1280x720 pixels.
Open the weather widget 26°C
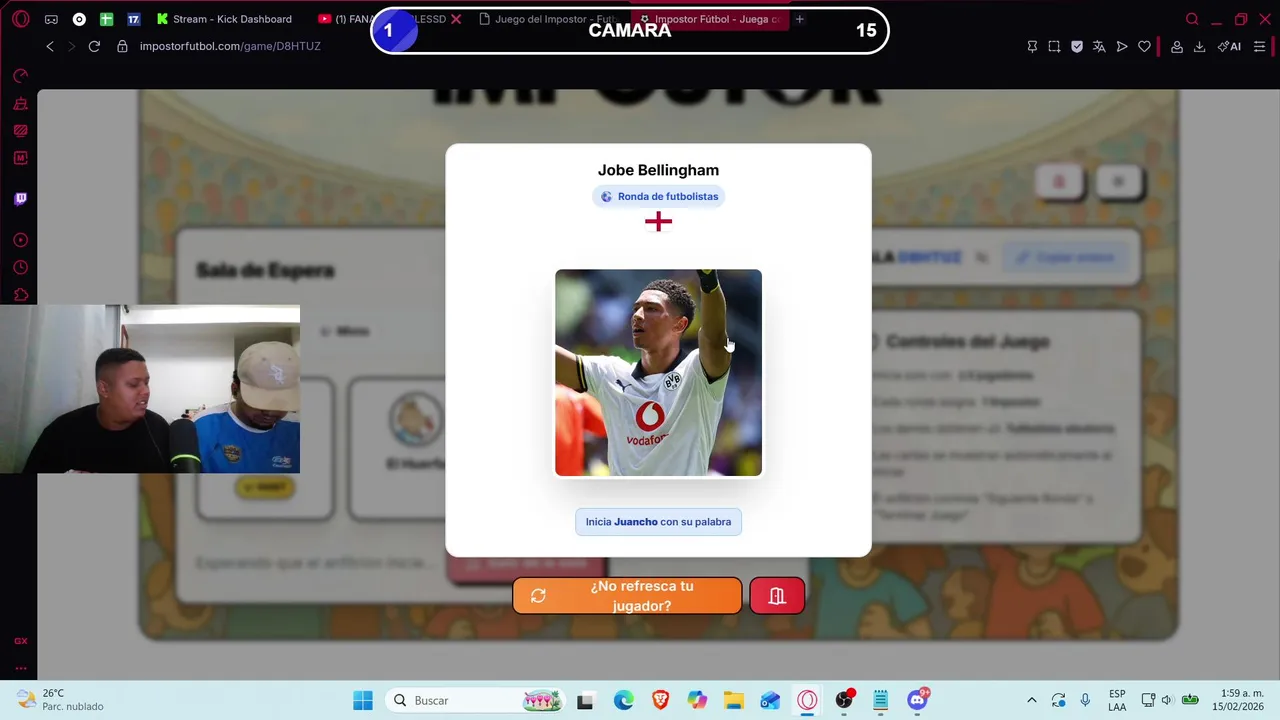[x=60, y=700]
